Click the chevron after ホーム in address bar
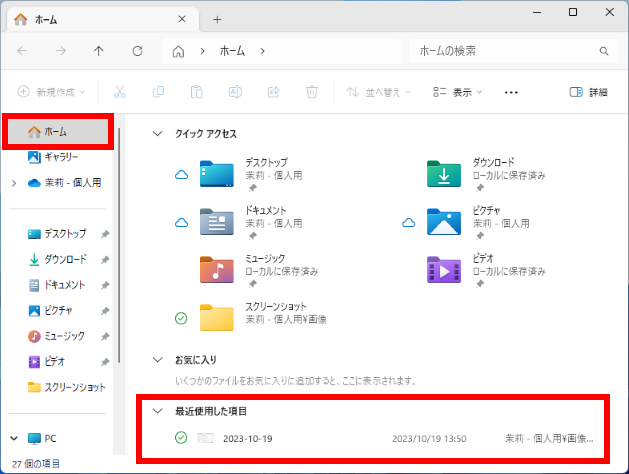 pos(262,51)
